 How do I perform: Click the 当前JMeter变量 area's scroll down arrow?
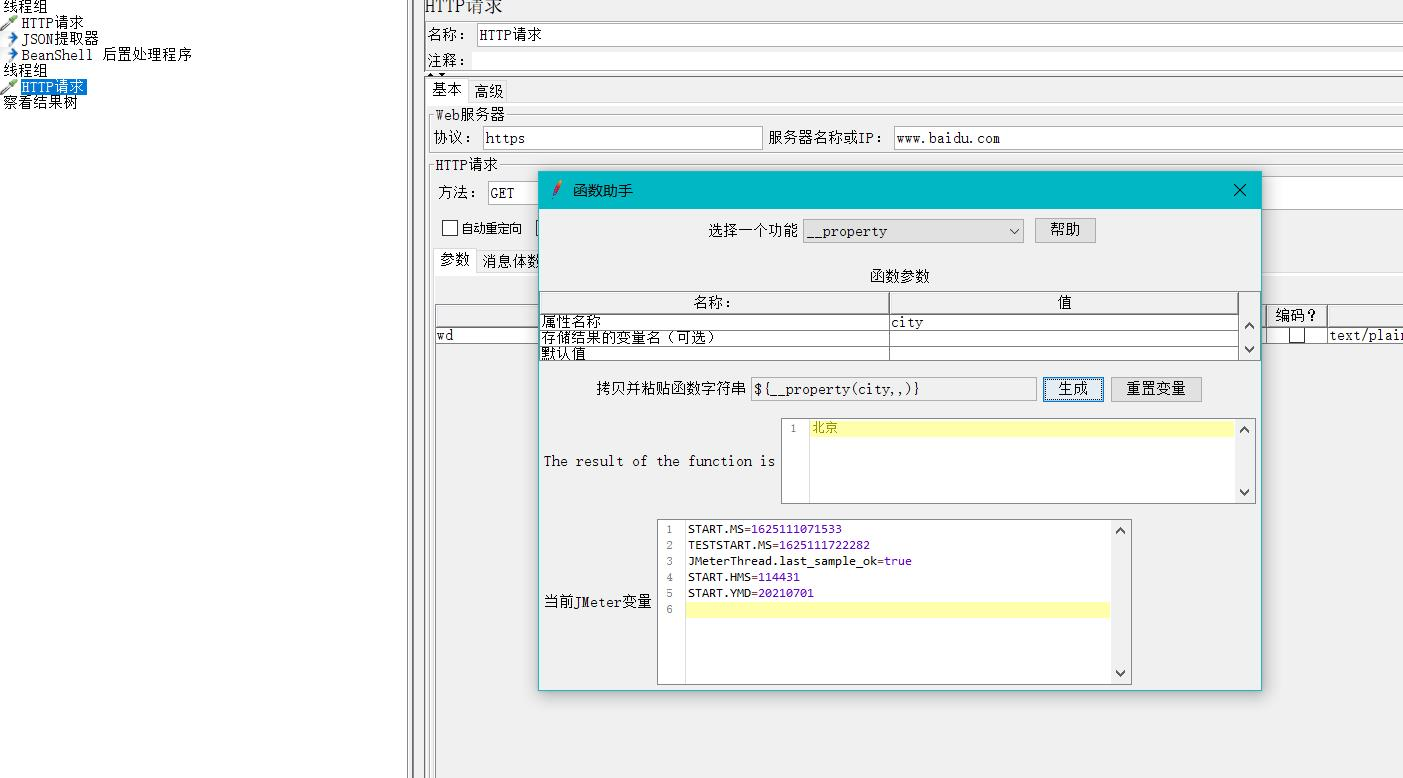pos(1120,674)
